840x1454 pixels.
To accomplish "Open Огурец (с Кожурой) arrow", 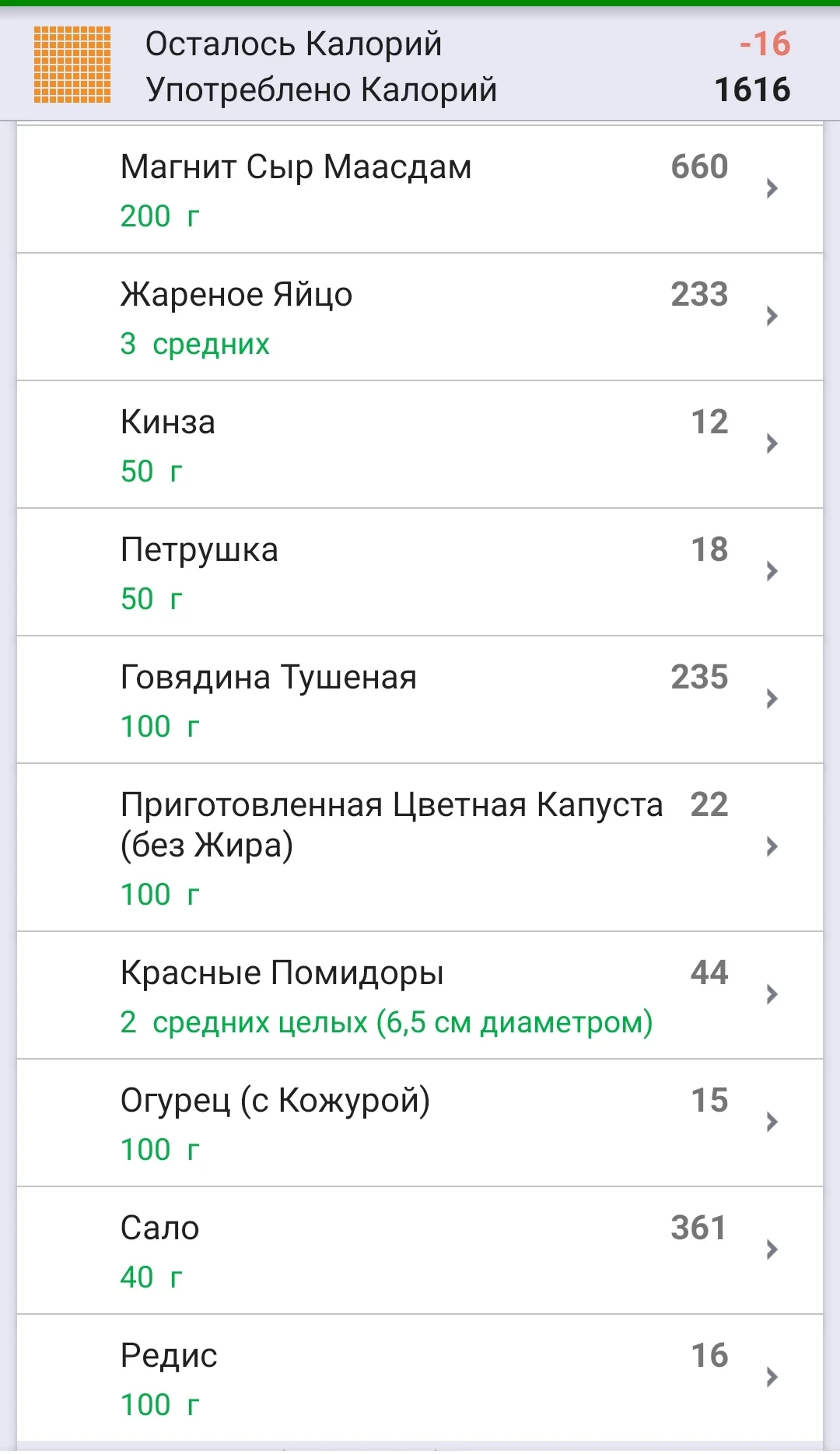I will (772, 1122).
